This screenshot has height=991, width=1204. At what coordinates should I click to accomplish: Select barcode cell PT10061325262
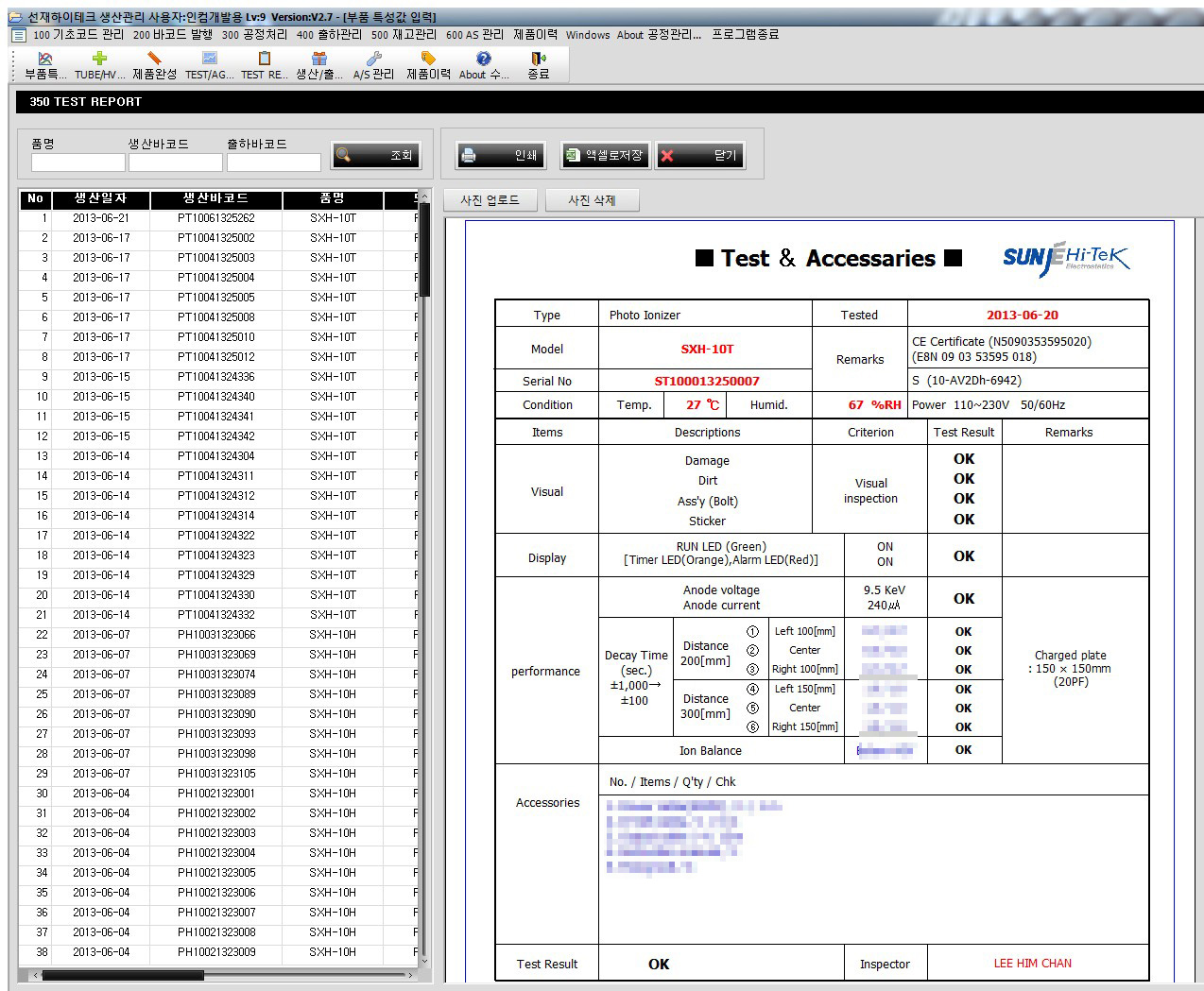pos(216,218)
